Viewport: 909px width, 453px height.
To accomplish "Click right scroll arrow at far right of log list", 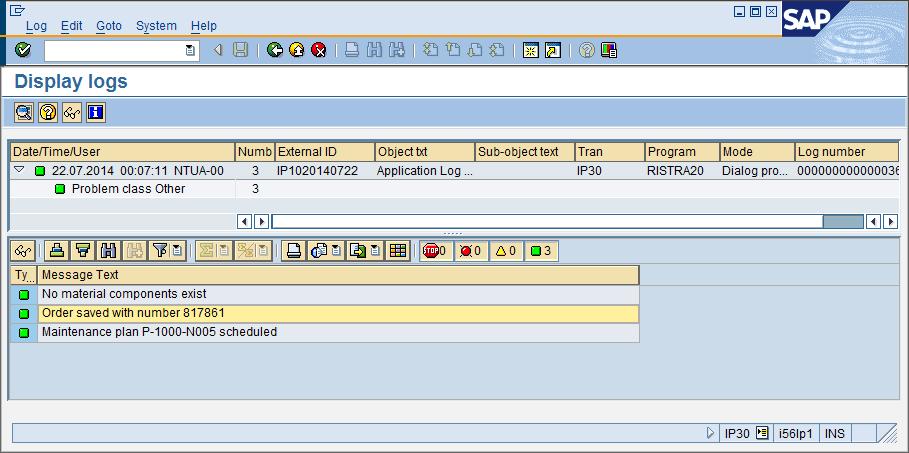I will [x=891, y=221].
